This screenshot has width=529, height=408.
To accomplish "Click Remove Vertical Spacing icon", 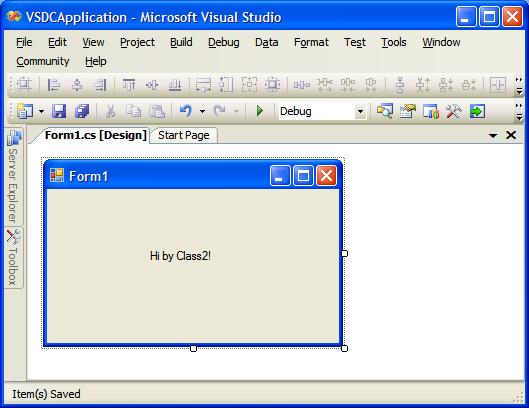I will tap(469, 84).
